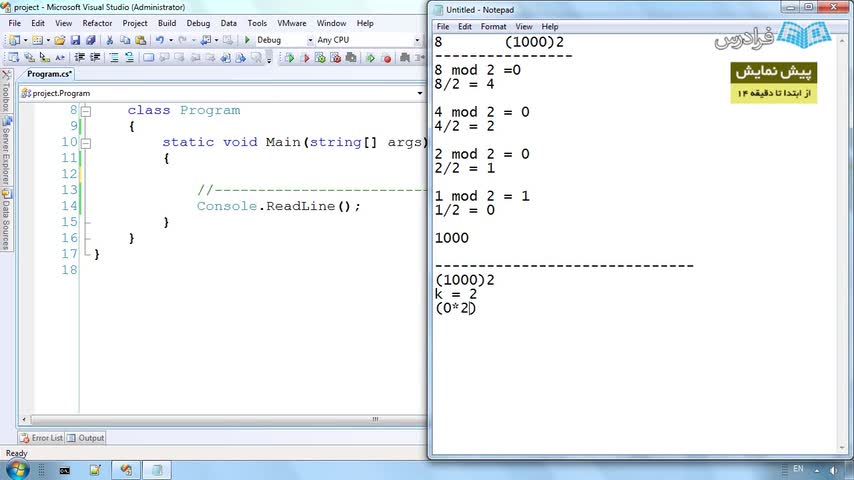Click the Display Word Completion A icon
This screenshot has width=854, height=480.
(x=60, y=57)
